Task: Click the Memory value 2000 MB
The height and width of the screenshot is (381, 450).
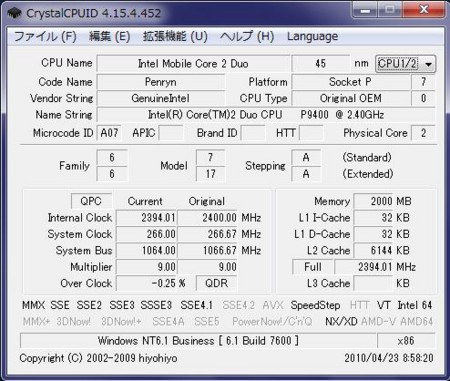Action: point(373,201)
